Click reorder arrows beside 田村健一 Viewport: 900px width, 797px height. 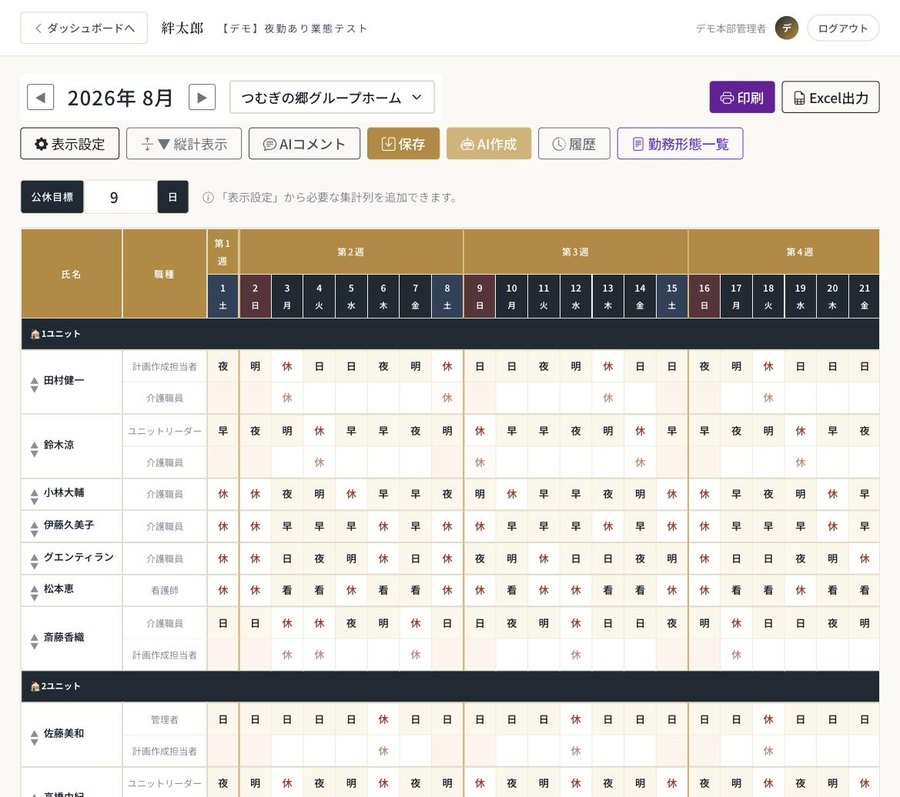tap(34, 384)
